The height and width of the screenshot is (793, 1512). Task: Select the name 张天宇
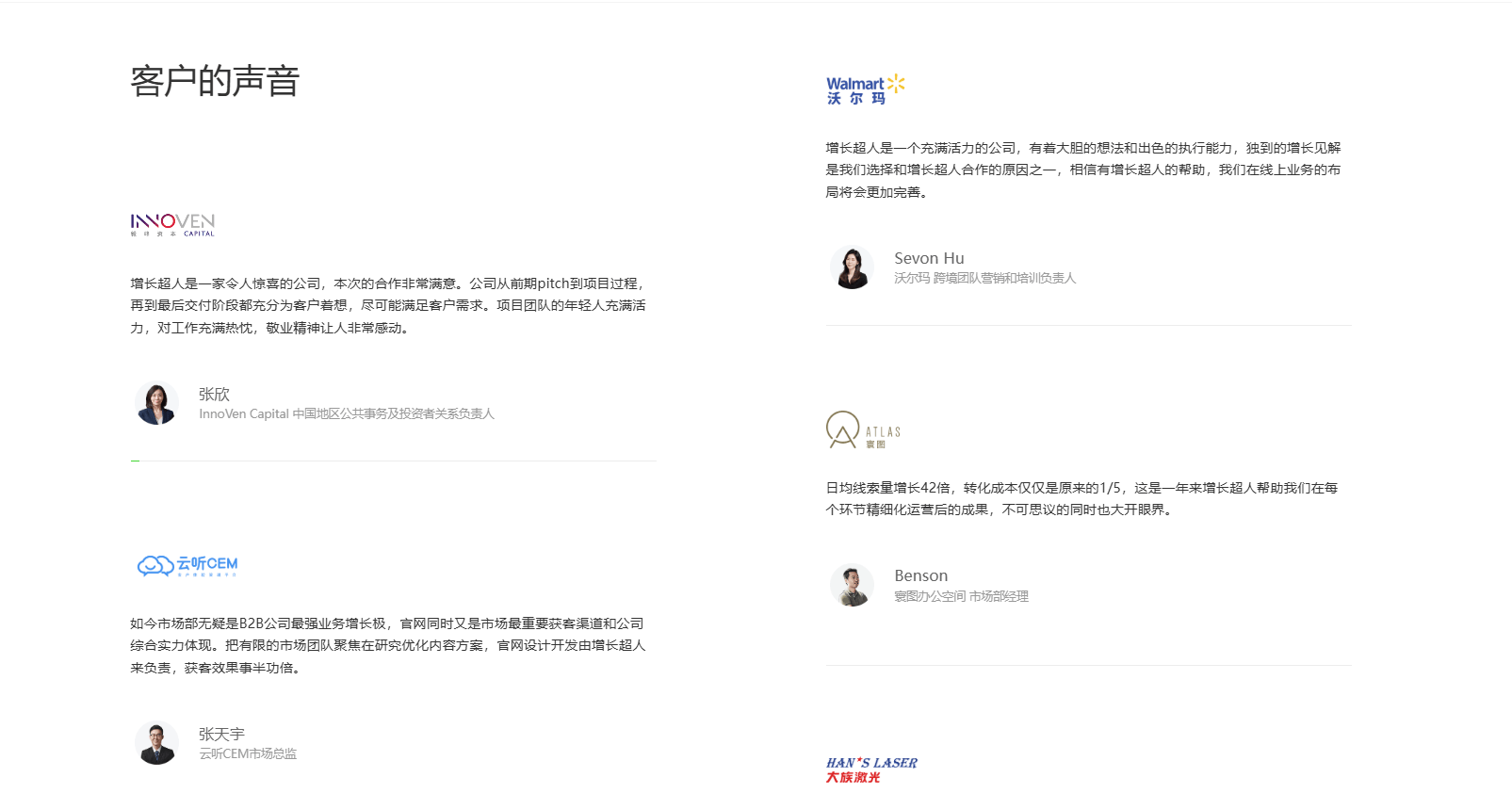pyautogui.click(x=221, y=734)
